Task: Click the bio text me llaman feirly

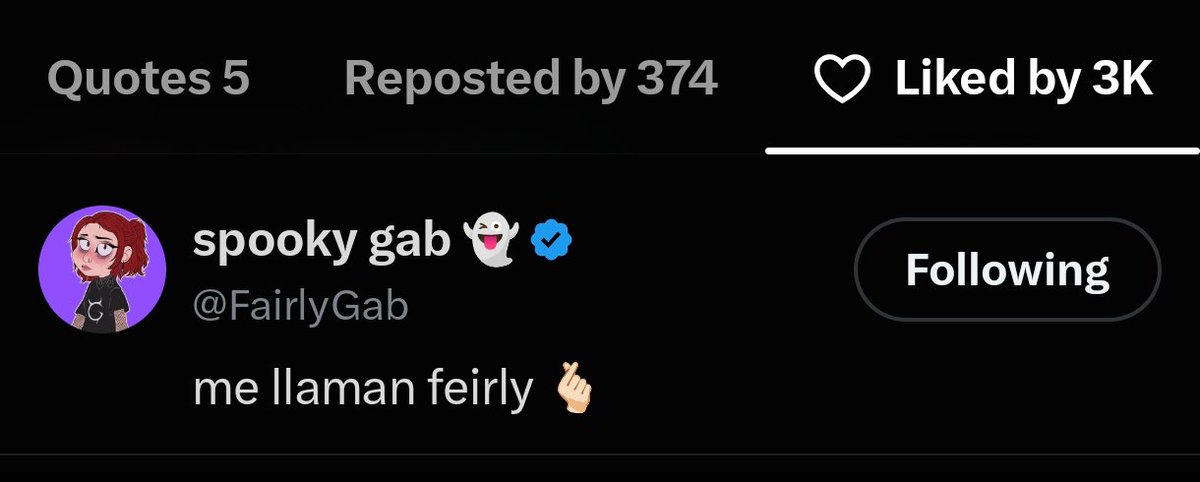Action: tap(363, 390)
